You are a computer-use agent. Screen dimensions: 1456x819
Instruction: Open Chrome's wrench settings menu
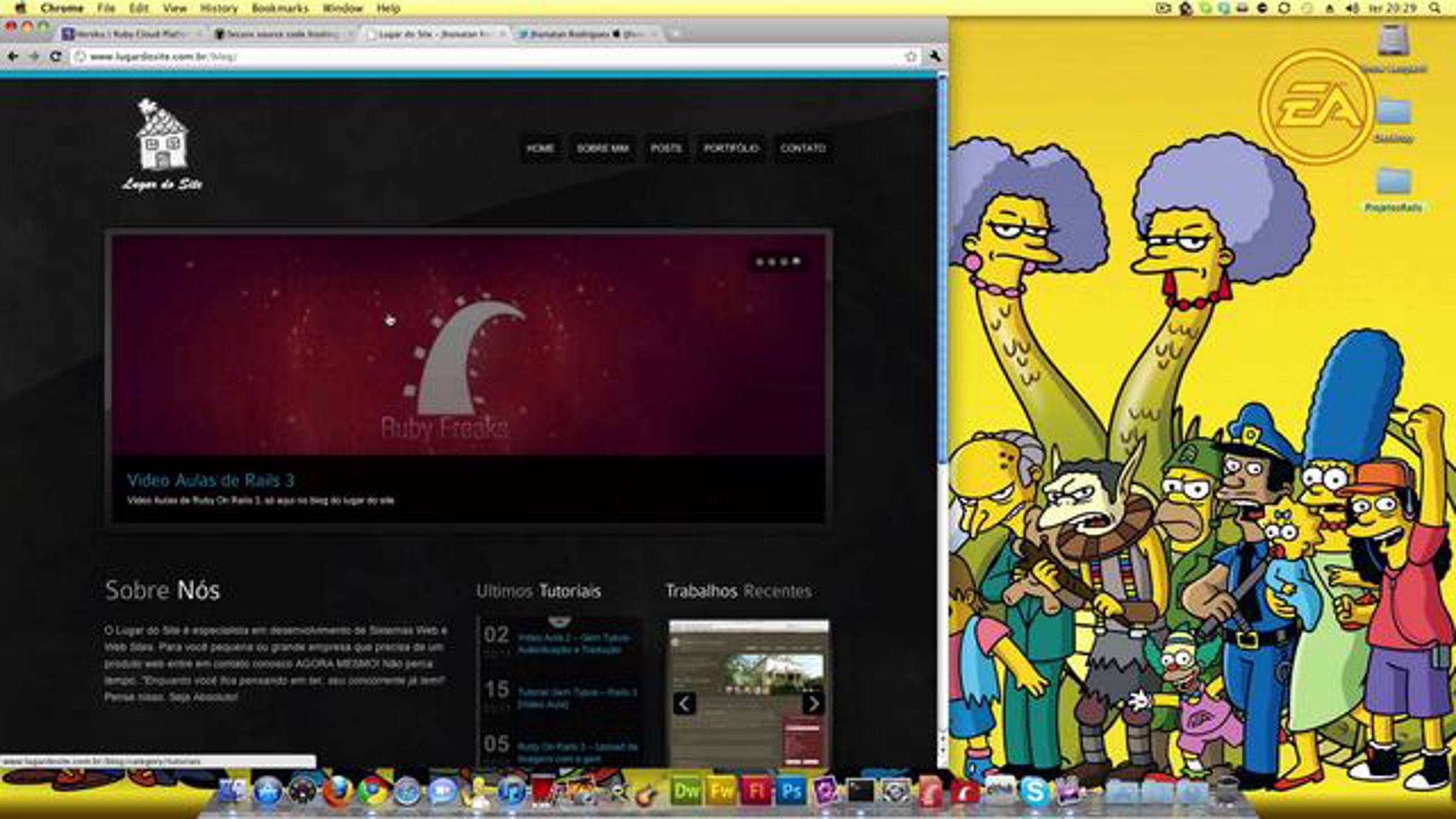tap(935, 56)
